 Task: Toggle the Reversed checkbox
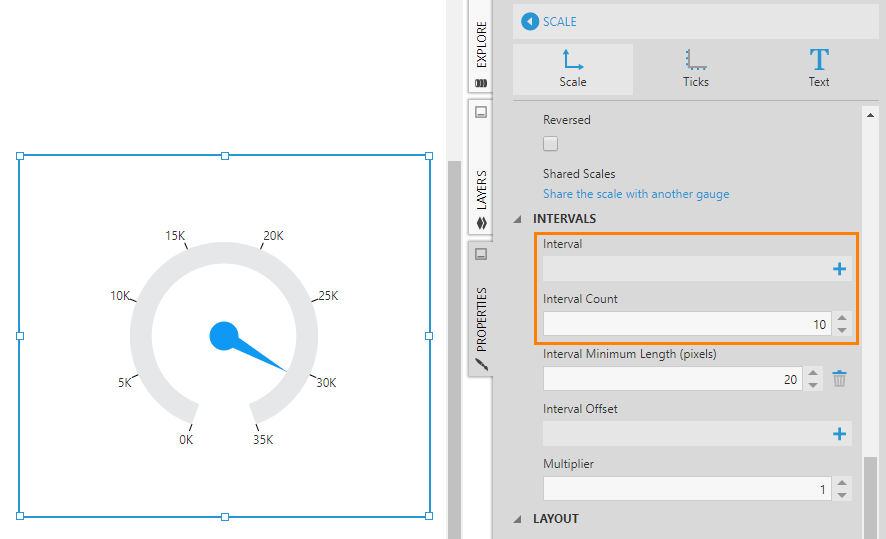pos(551,143)
